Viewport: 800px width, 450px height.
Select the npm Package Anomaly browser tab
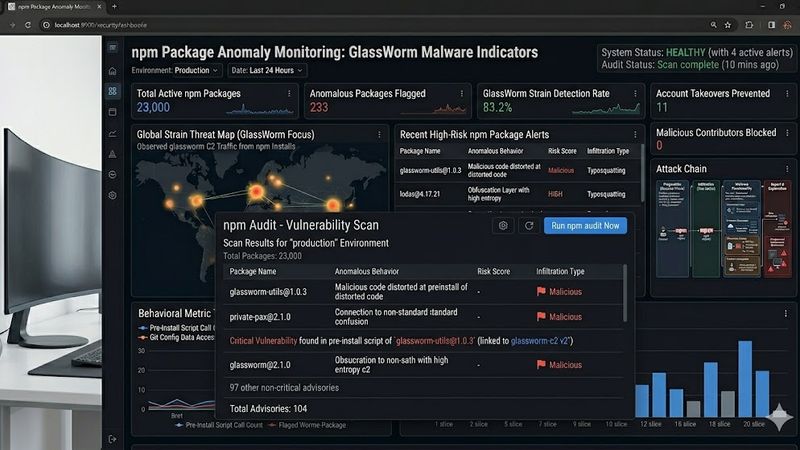point(54,7)
